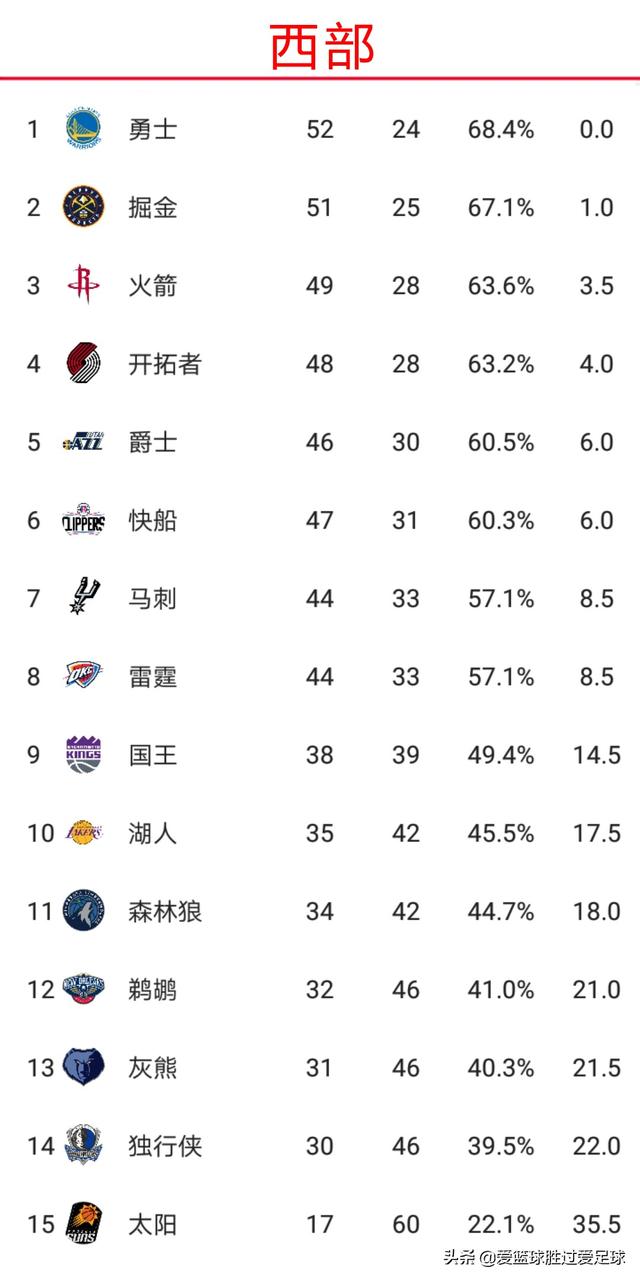Click the Phoenix Suns logo
Viewport: 640px width, 1280px height.
84,1223
